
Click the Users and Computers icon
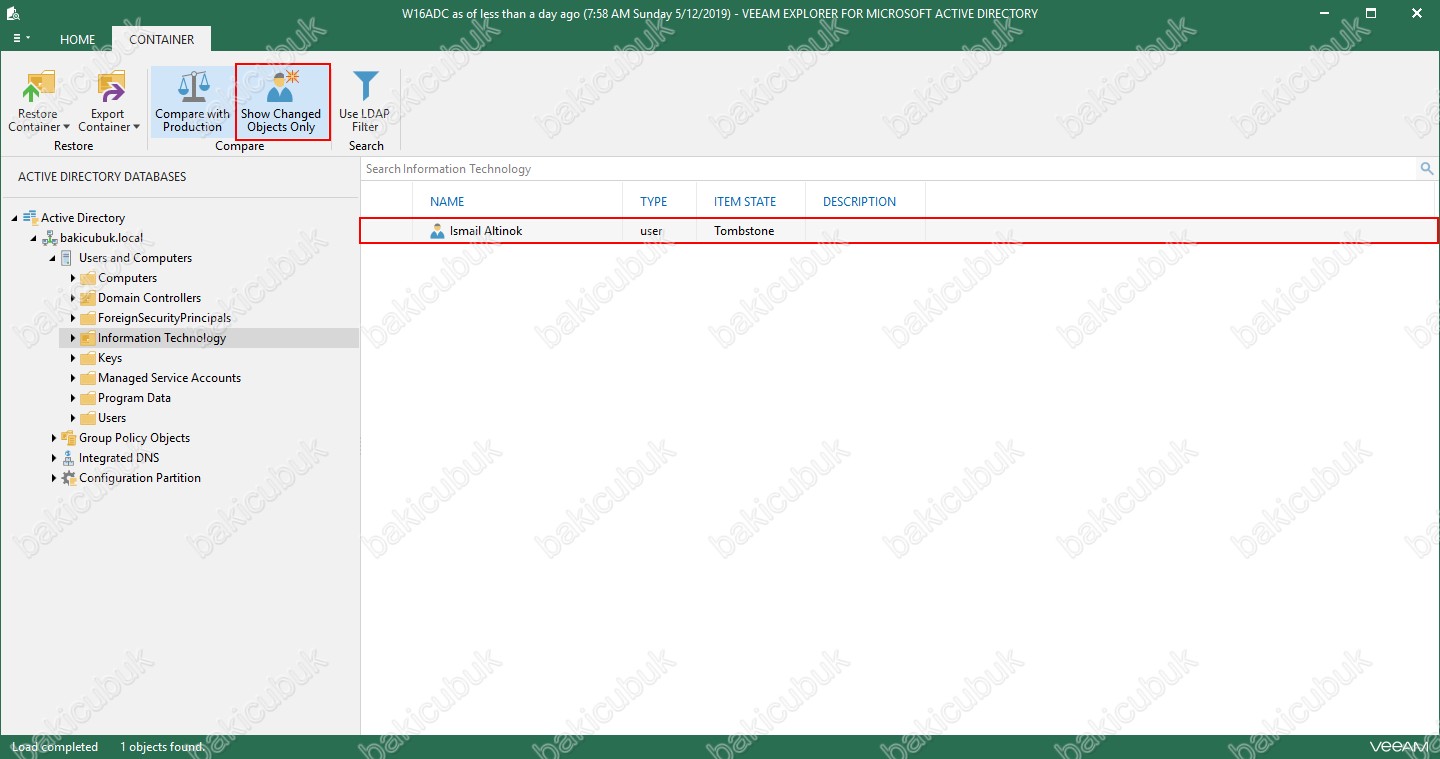coord(67,258)
